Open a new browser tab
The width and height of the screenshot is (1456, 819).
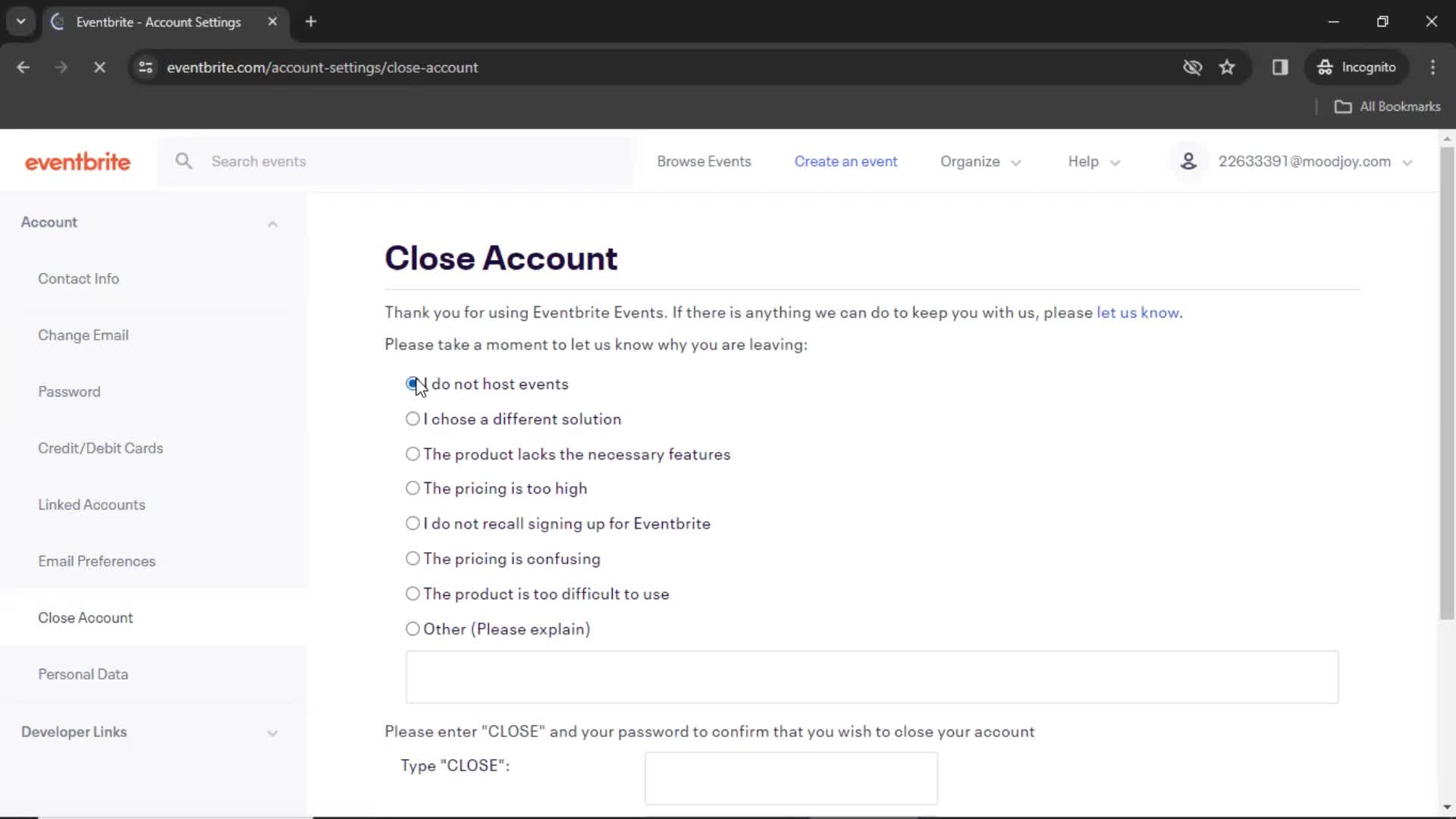coord(311,21)
